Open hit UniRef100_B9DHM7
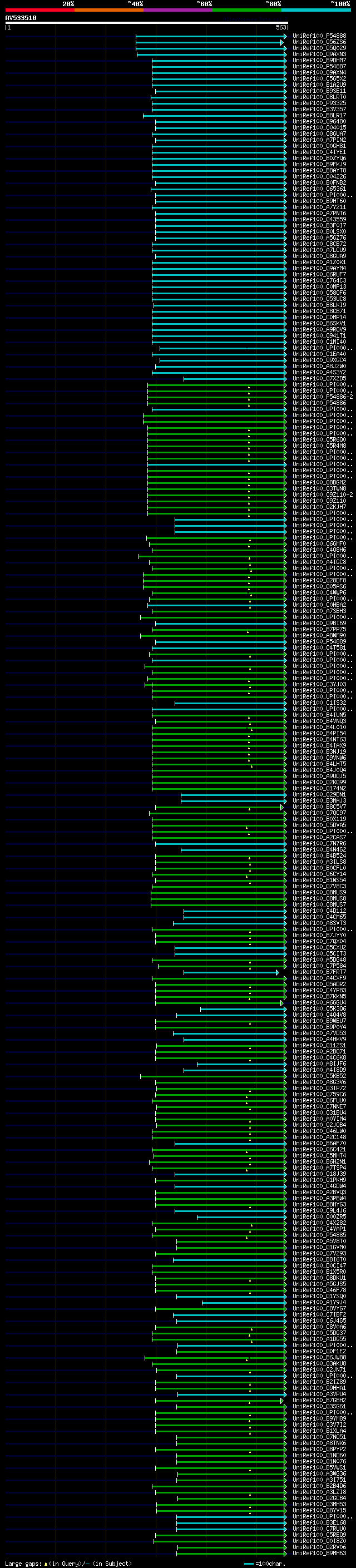 [x=319, y=60]
